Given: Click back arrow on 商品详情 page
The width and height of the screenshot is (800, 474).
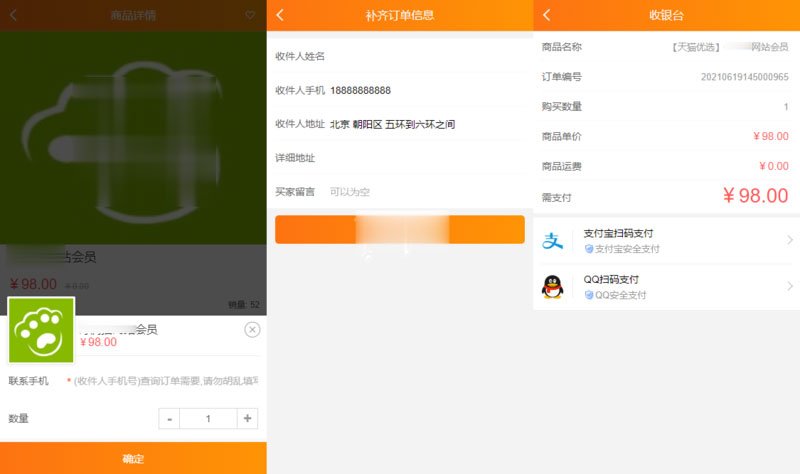Looking at the screenshot, I should click(x=13, y=15).
